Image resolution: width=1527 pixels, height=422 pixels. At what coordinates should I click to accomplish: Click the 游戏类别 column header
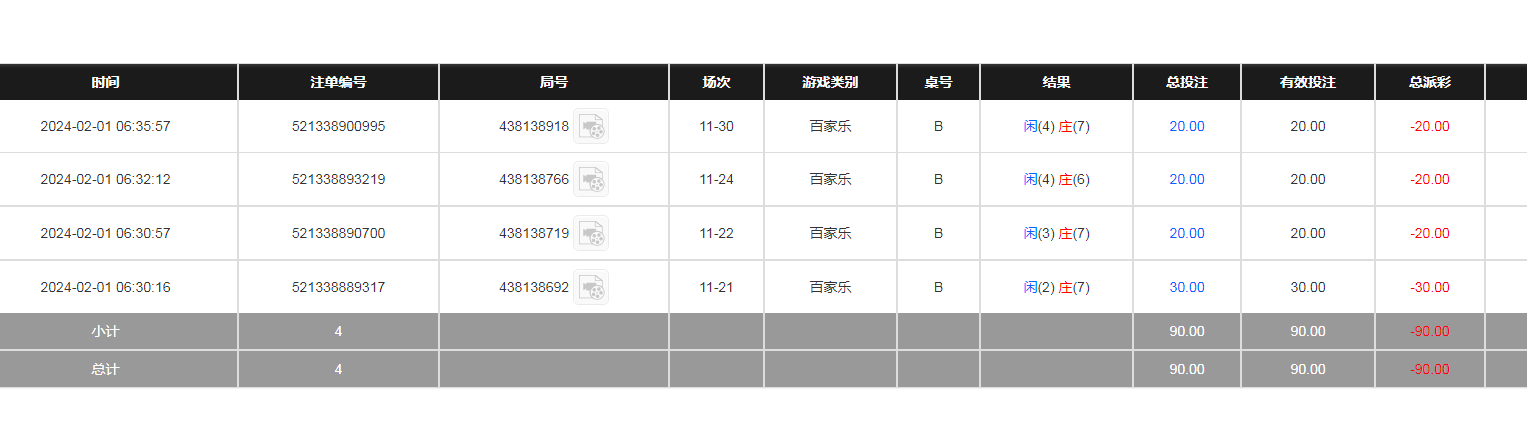(830, 82)
